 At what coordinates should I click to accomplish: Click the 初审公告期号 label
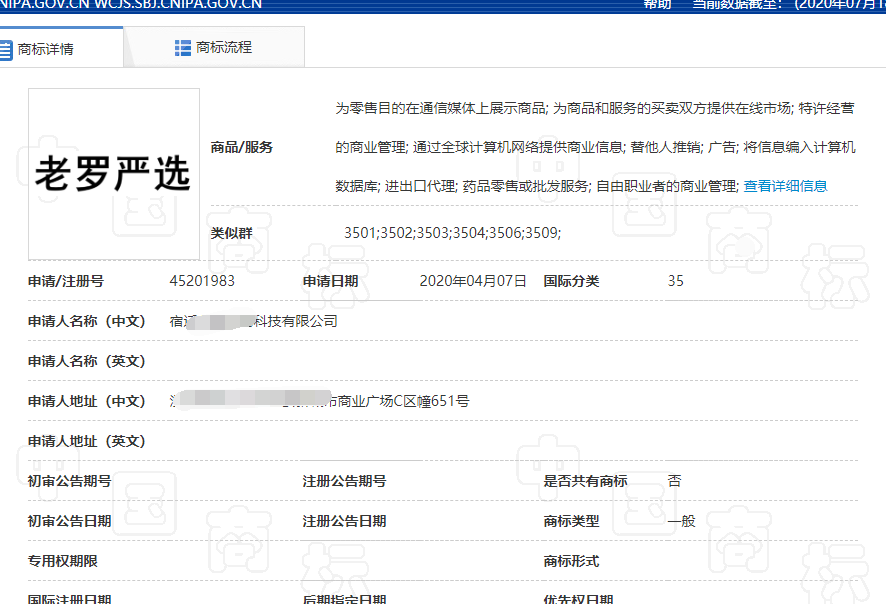click(x=70, y=481)
